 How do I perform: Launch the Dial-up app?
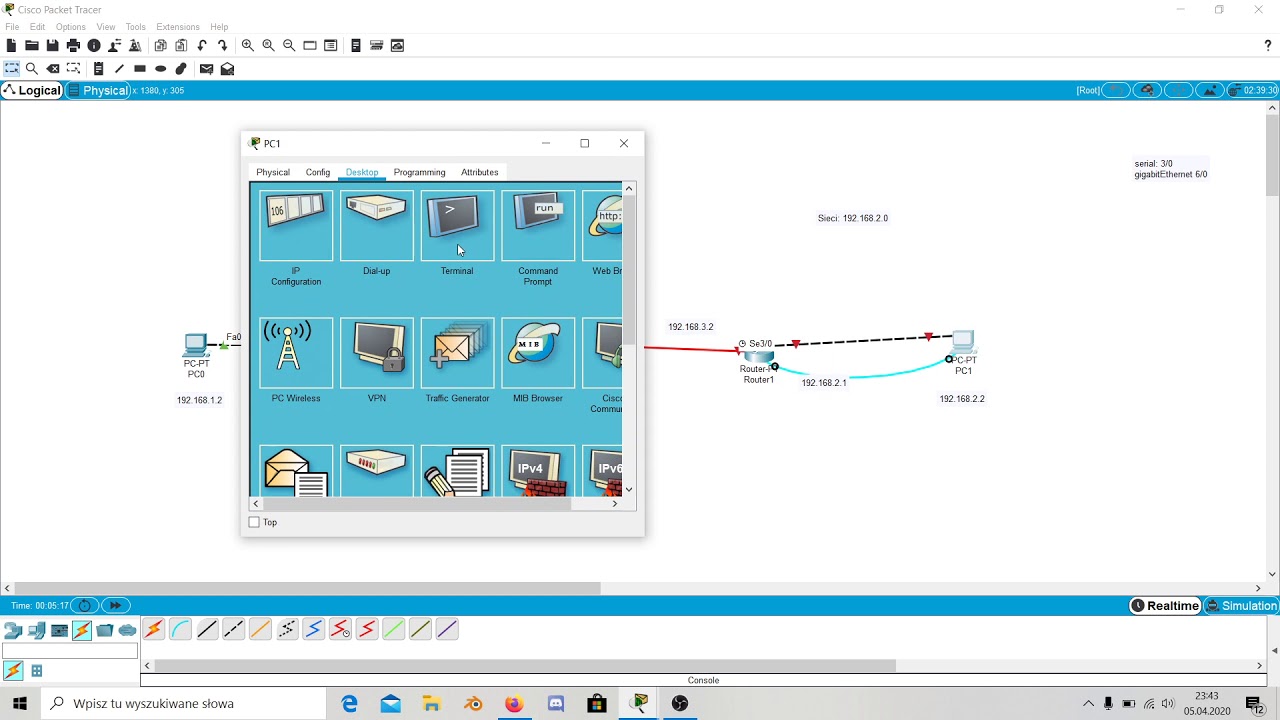[377, 226]
